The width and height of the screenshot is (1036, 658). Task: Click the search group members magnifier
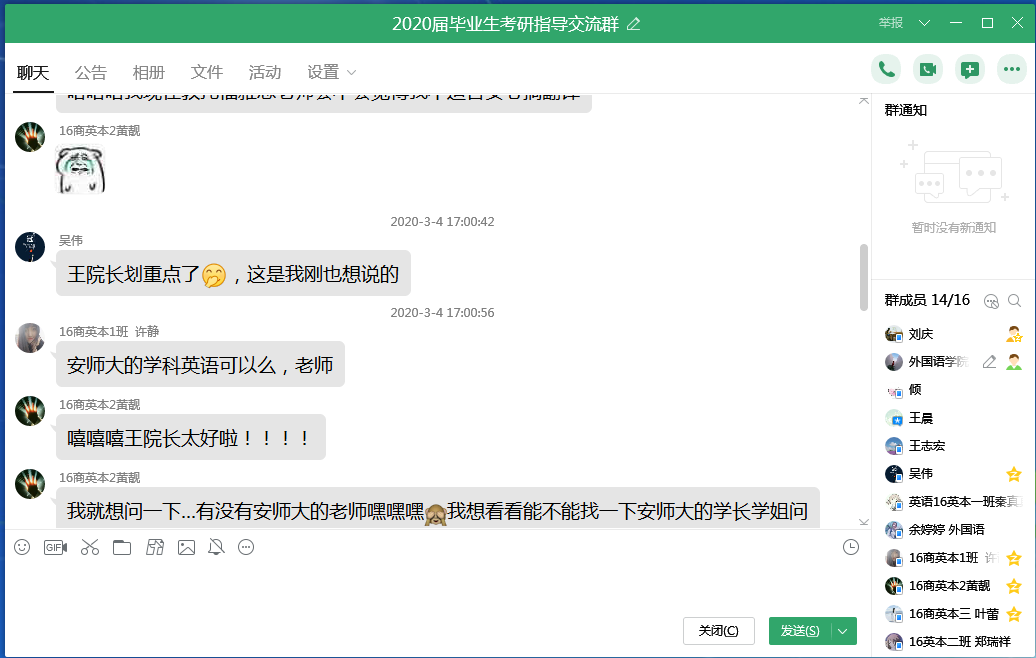coord(1014,301)
